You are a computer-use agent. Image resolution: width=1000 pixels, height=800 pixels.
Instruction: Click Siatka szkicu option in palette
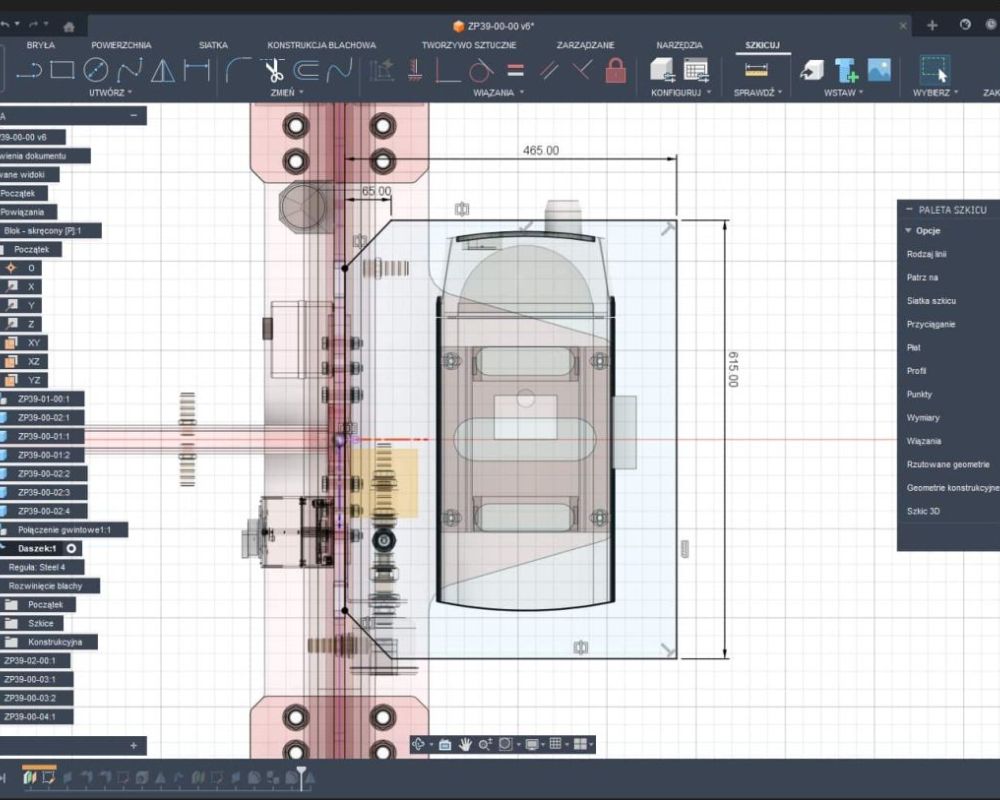point(930,301)
